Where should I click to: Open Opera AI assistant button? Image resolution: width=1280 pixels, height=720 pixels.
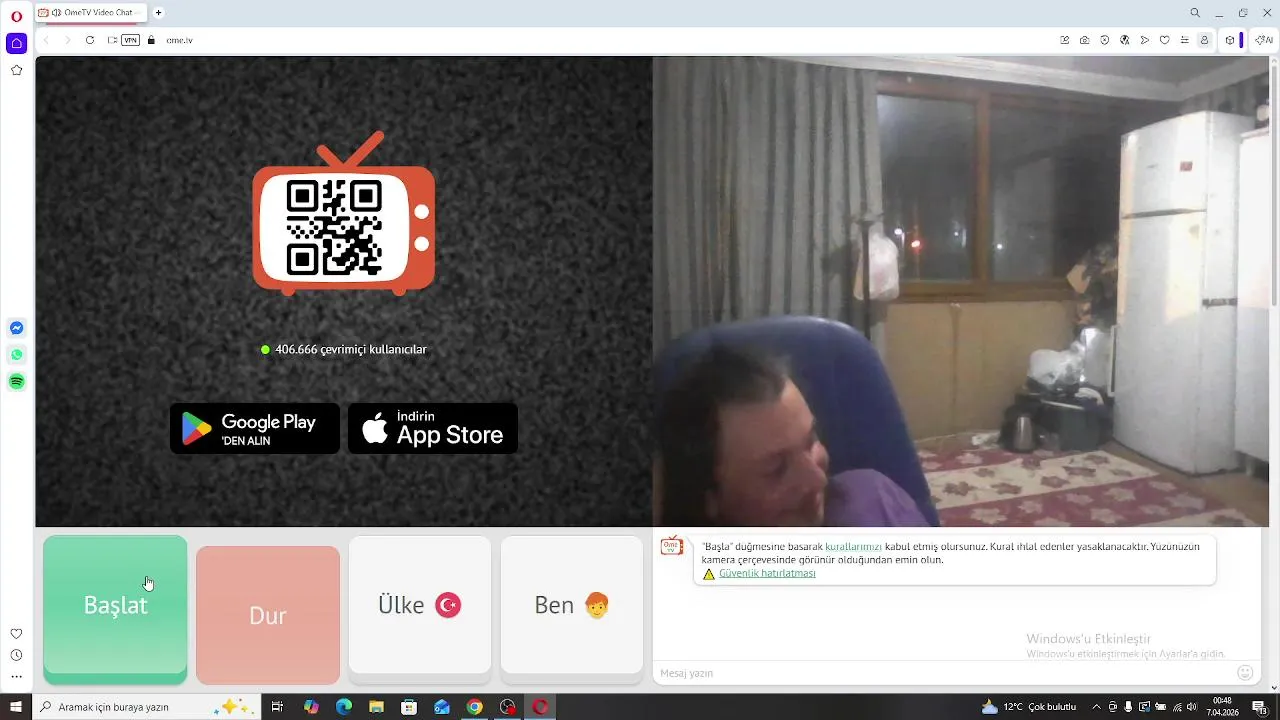pos(1264,40)
